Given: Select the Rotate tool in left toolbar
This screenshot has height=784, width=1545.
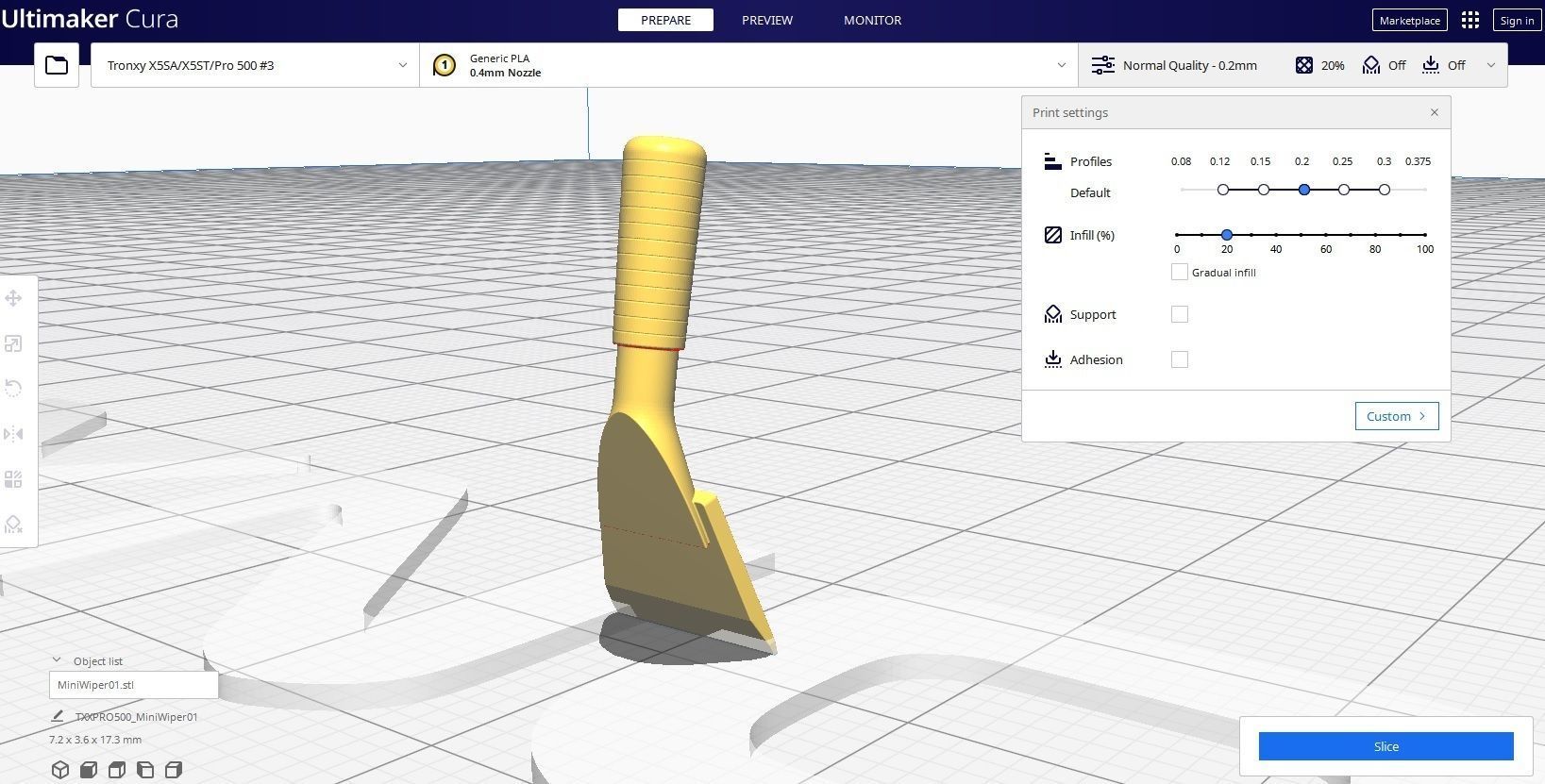Looking at the screenshot, I should tap(13, 389).
